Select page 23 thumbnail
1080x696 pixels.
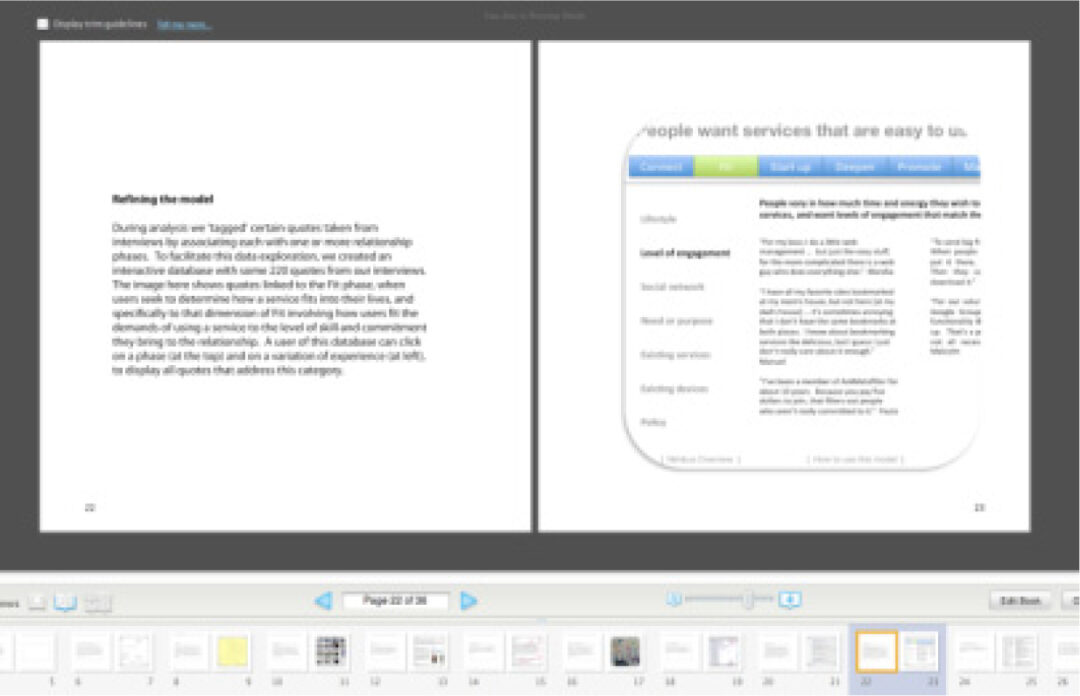(x=920, y=651)
